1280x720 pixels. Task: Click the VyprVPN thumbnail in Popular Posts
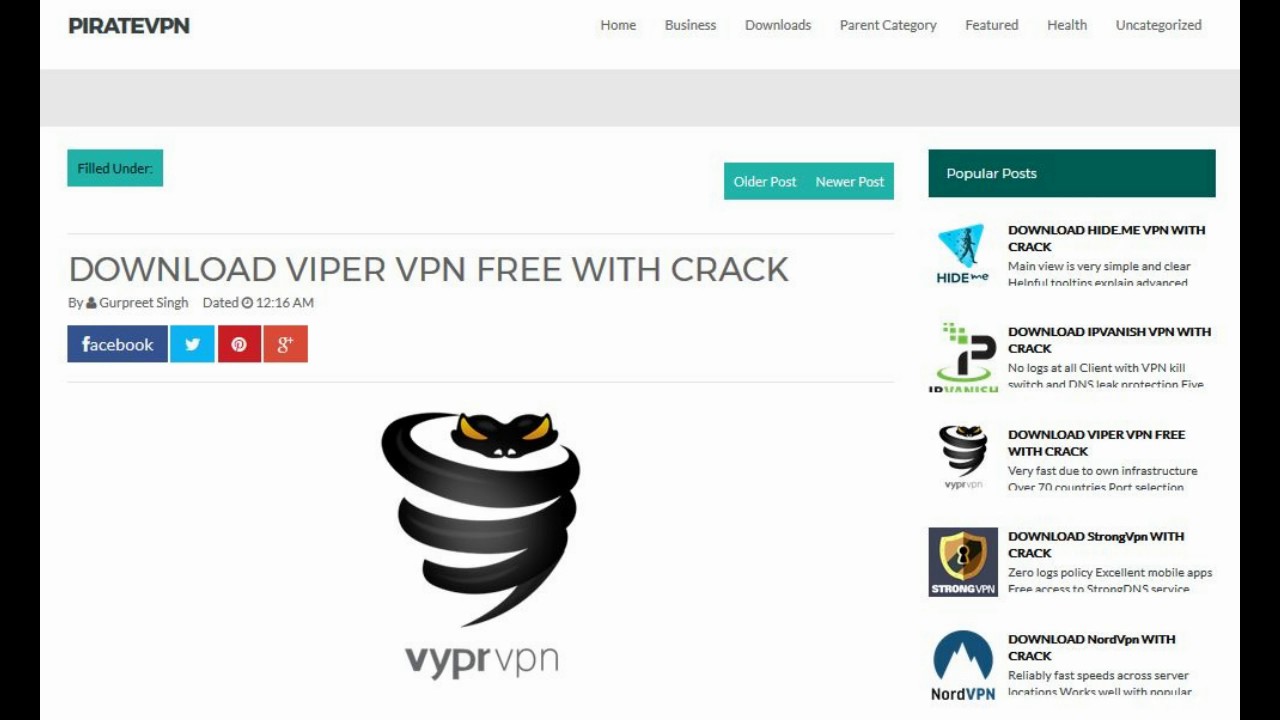pyautogui.click(x=963, y=458)
